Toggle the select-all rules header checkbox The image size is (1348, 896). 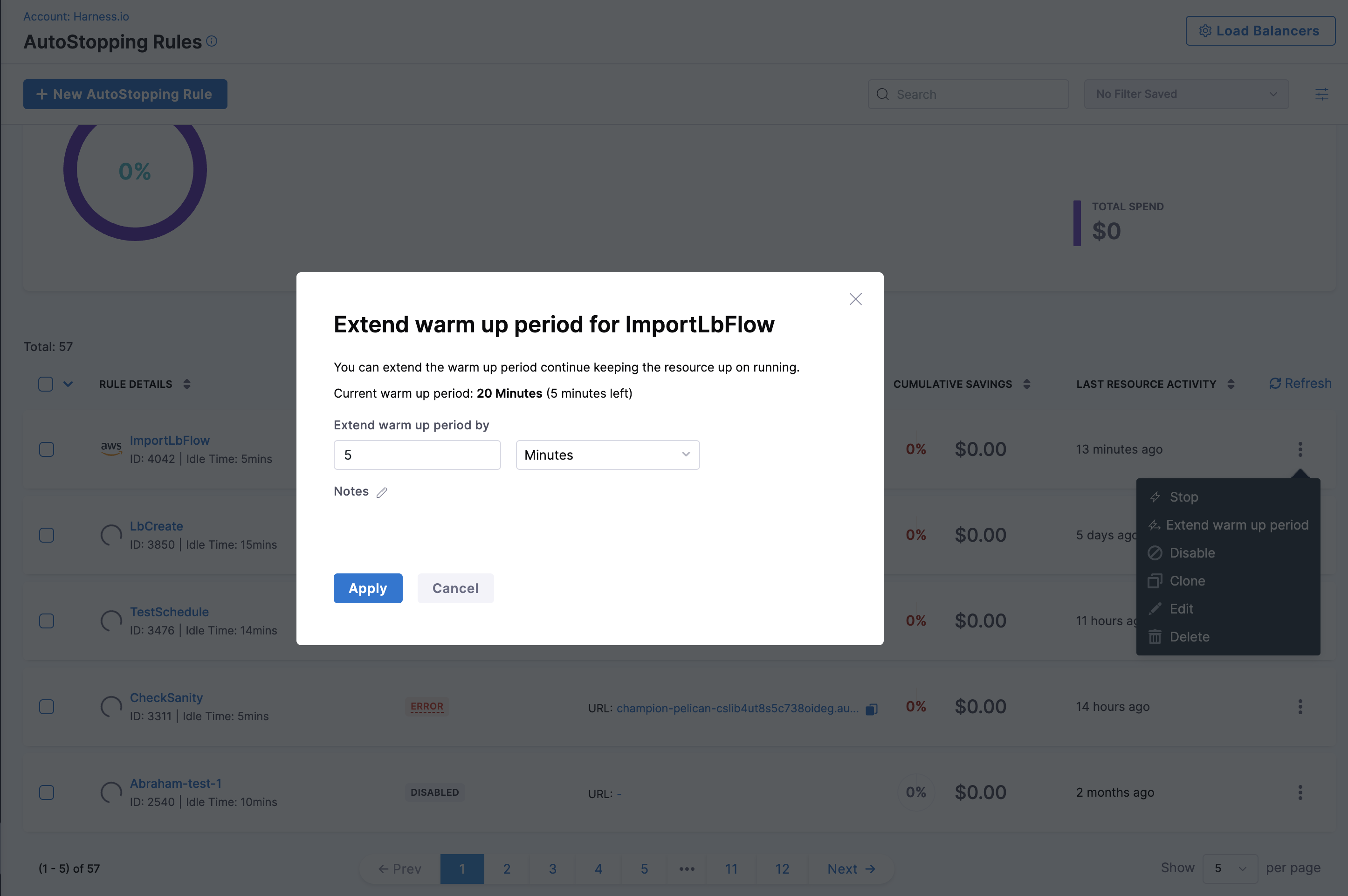tap(46, 384)
